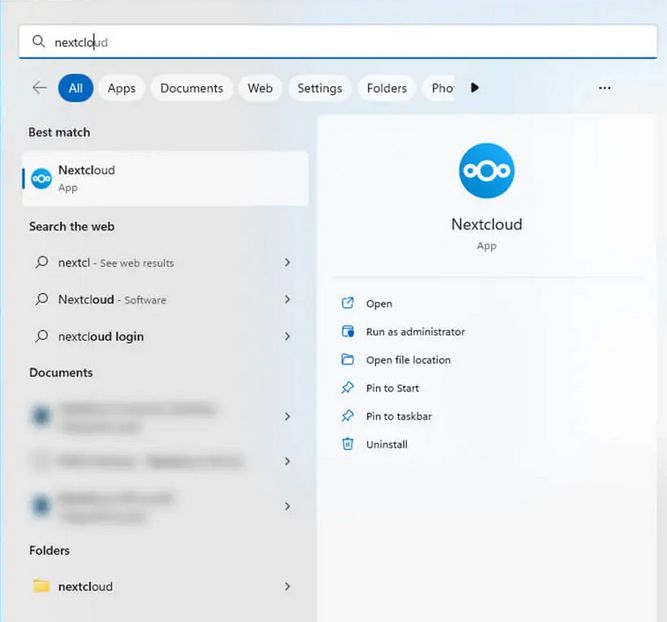This screenshot has height=622, width=667.
Task: Switch to the Folders filter tab
Action: pyautogui.click(x=387, y=88)
